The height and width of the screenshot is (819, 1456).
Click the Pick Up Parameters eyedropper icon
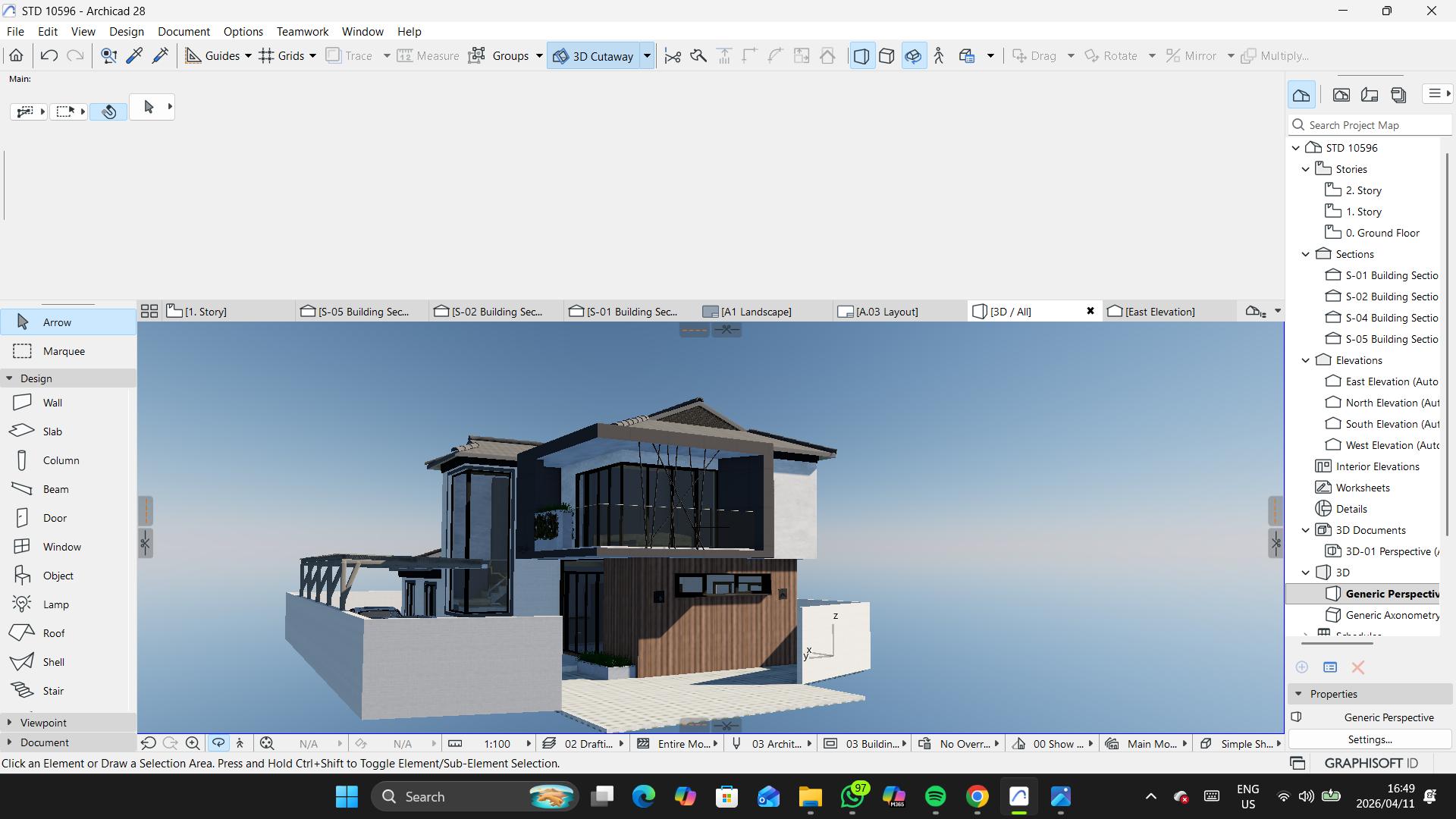(134, 55)
